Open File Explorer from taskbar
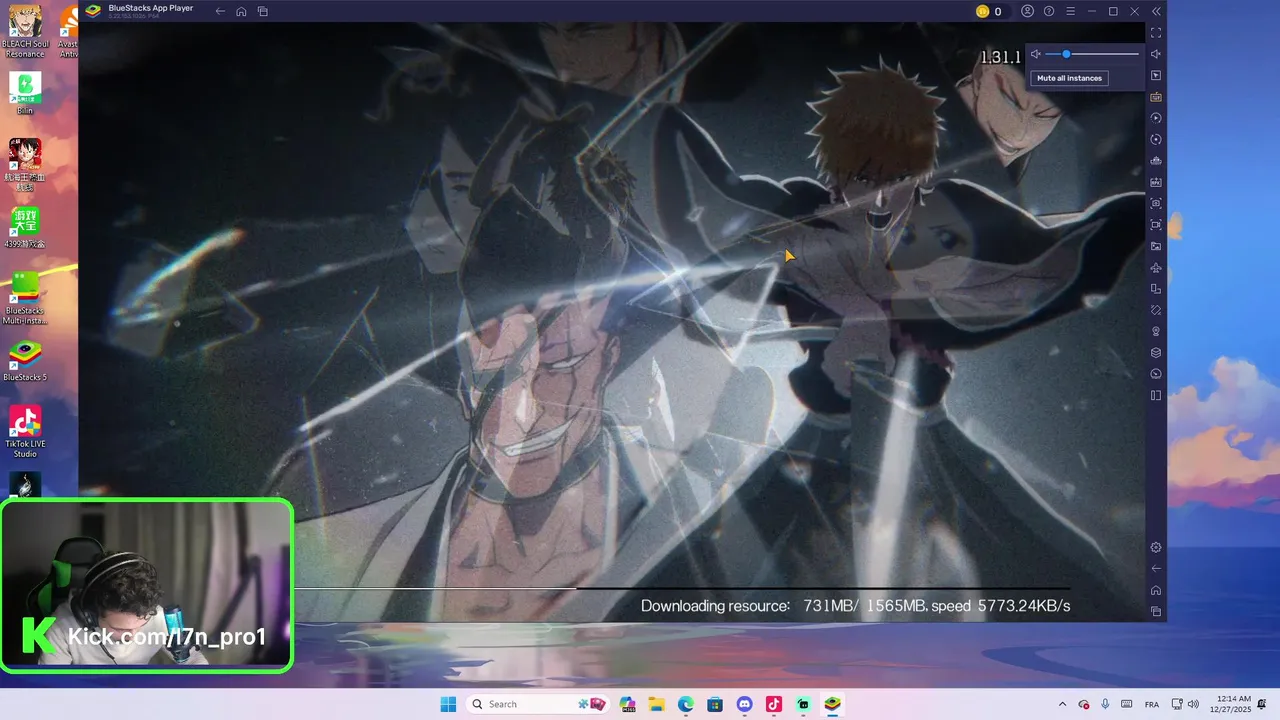Image resolution: width=1280 pixels, height=720 pixels. [x=656, y=704]
